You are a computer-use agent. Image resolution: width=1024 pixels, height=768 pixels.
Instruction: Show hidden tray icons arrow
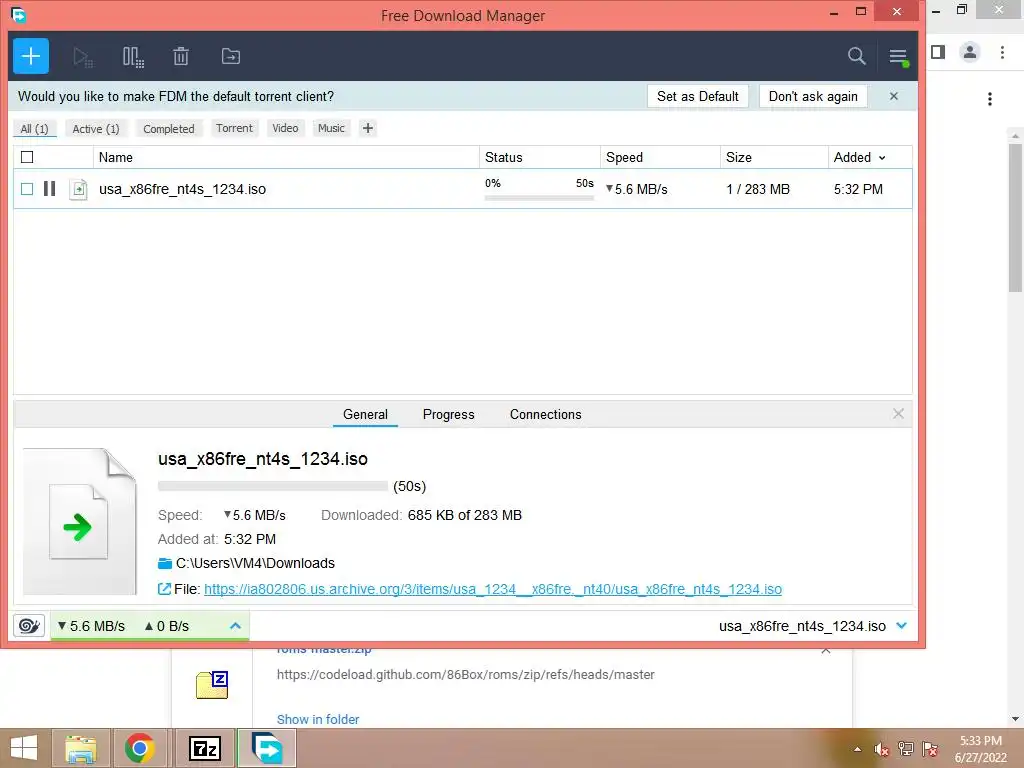pyautogui.click(x=857, y=749)
